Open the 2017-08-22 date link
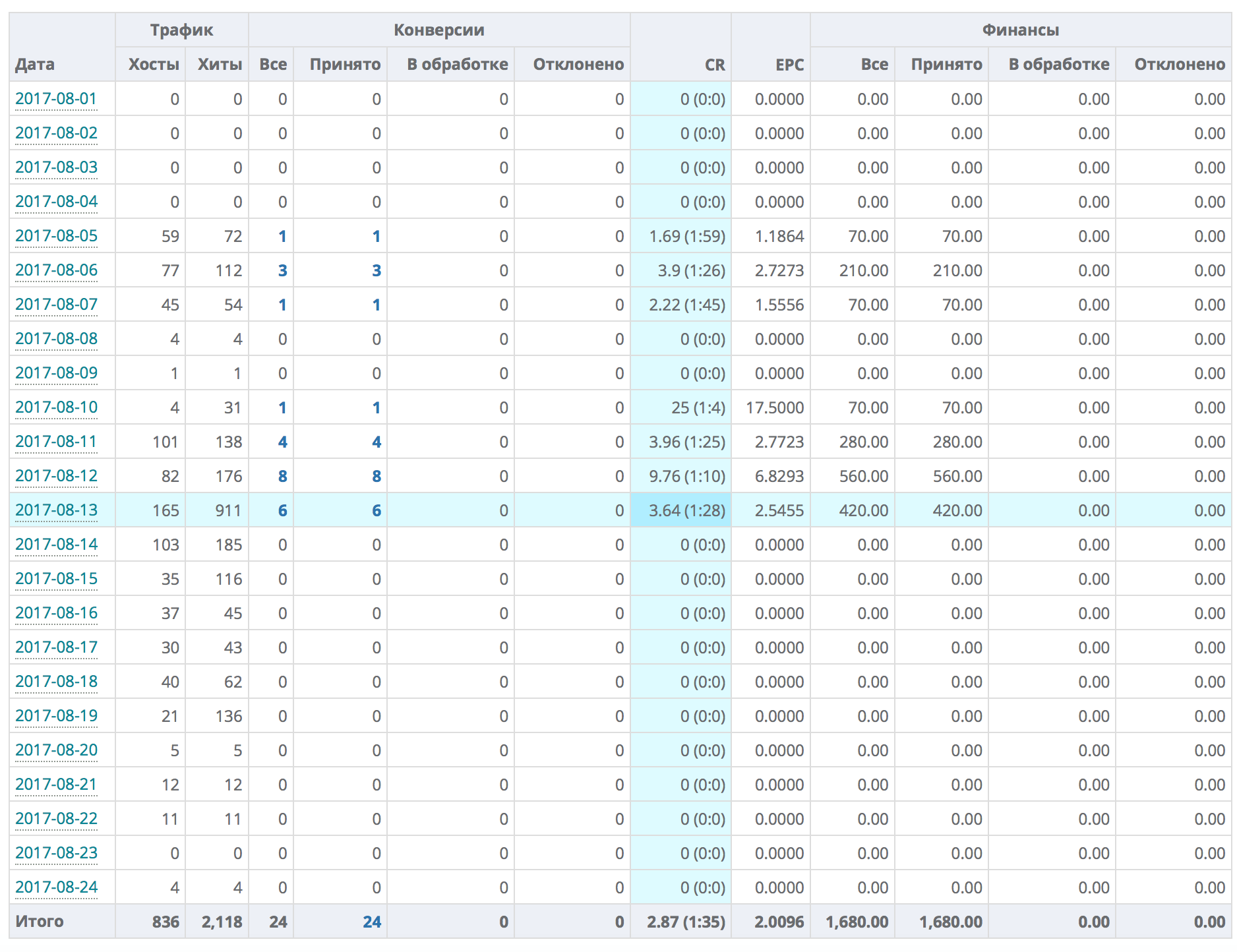The image size is (1237, 952). [56, 819]
